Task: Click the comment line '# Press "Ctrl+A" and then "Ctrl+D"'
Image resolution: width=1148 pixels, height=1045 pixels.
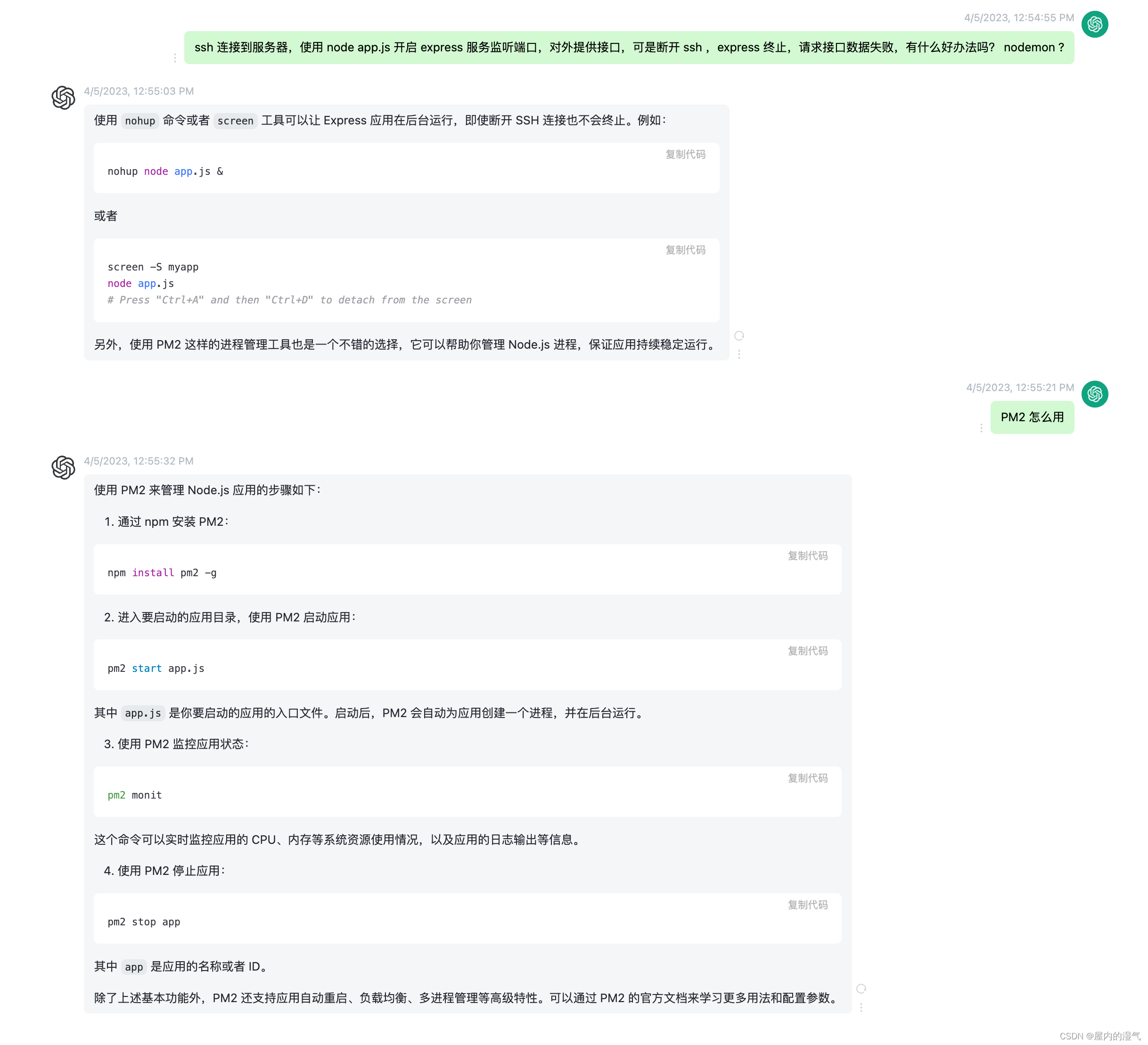Action: click(289, 300)
